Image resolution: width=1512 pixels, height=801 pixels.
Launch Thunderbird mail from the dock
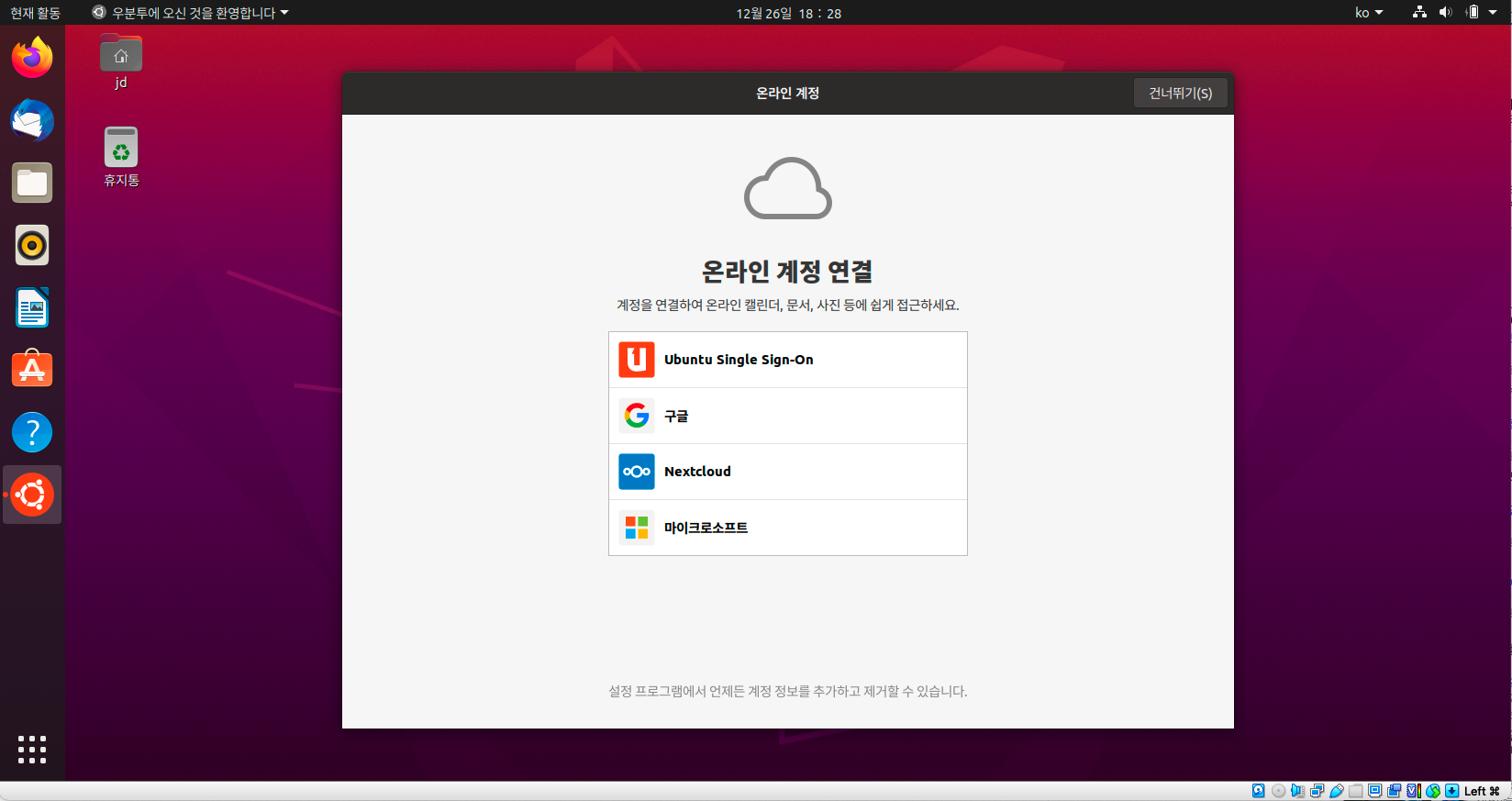[x=32, y=120]
